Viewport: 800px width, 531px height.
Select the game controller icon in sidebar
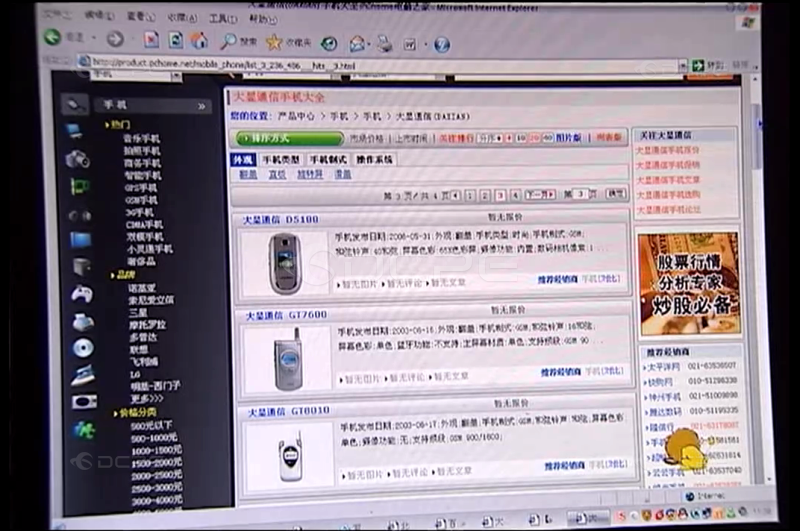80,294
